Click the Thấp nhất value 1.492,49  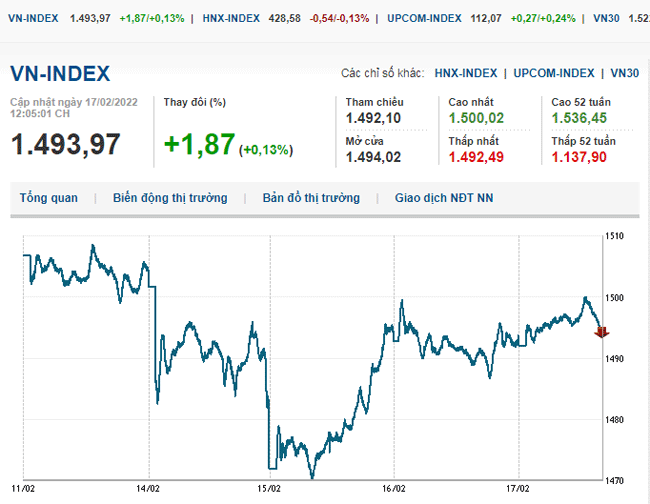tap(475, 156)
